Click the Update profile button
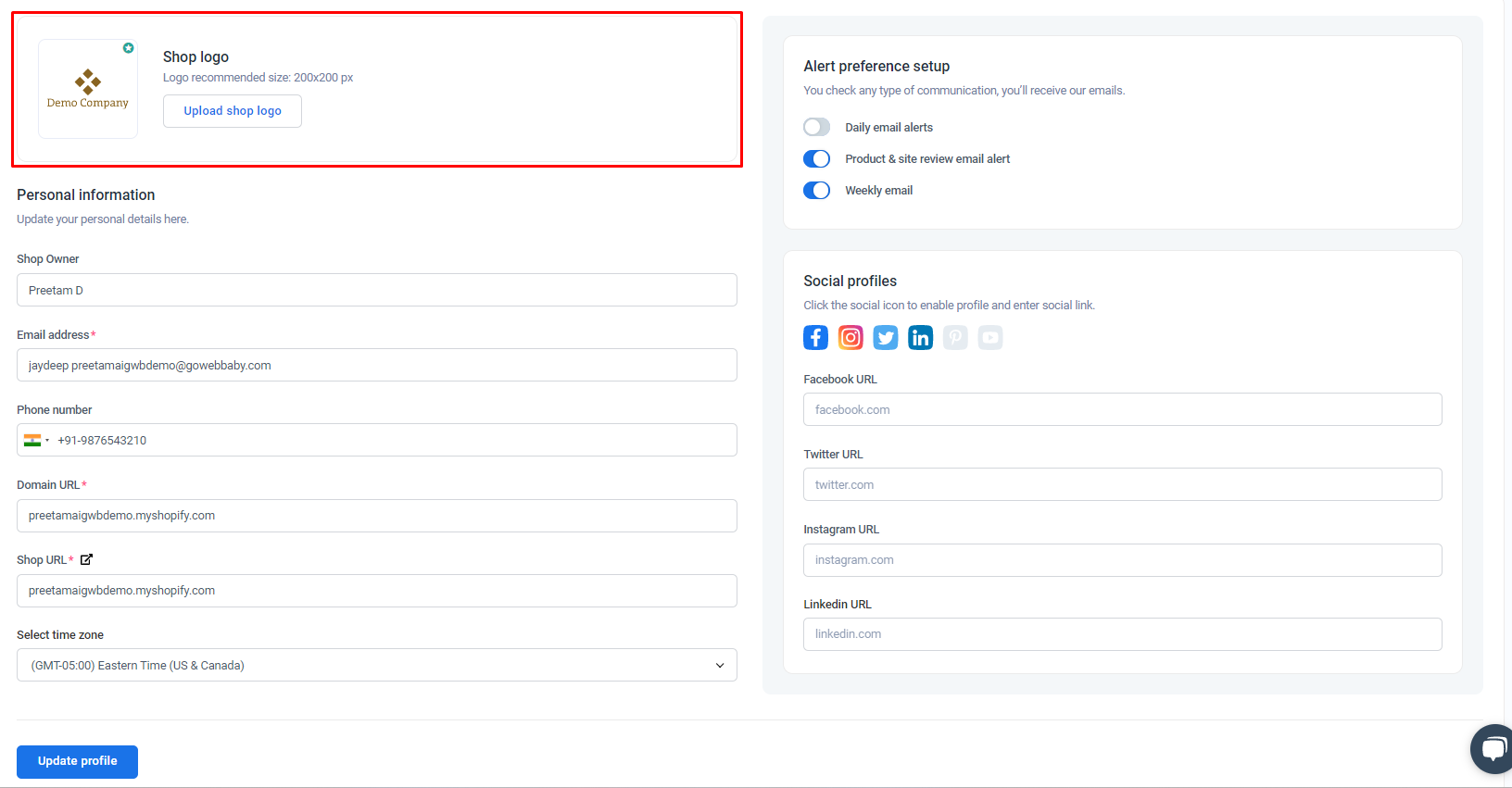Viewport: 1512px width, 788px height. click(77, 762)
